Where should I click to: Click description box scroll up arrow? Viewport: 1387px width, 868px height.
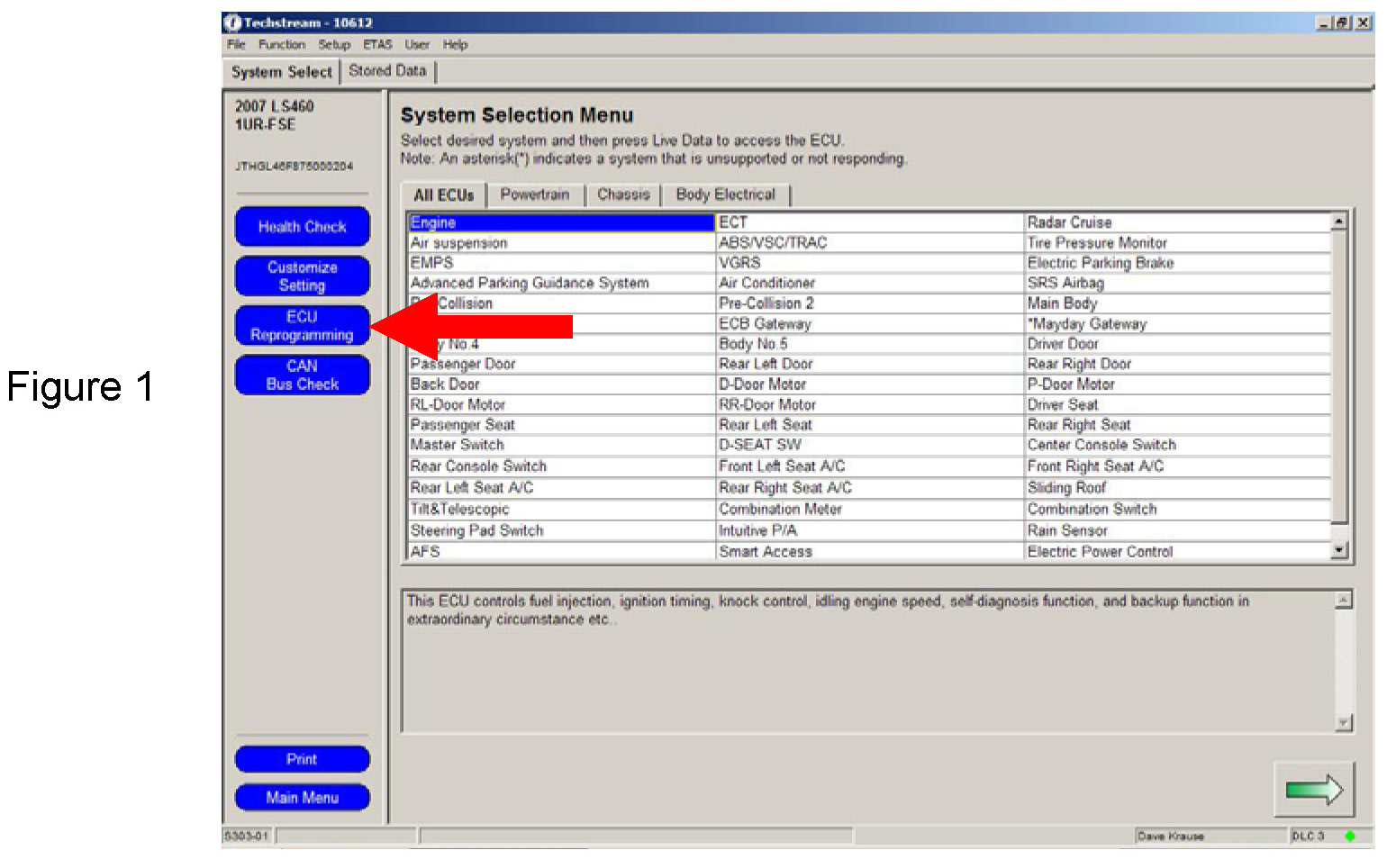click(x=1343, y=601)
